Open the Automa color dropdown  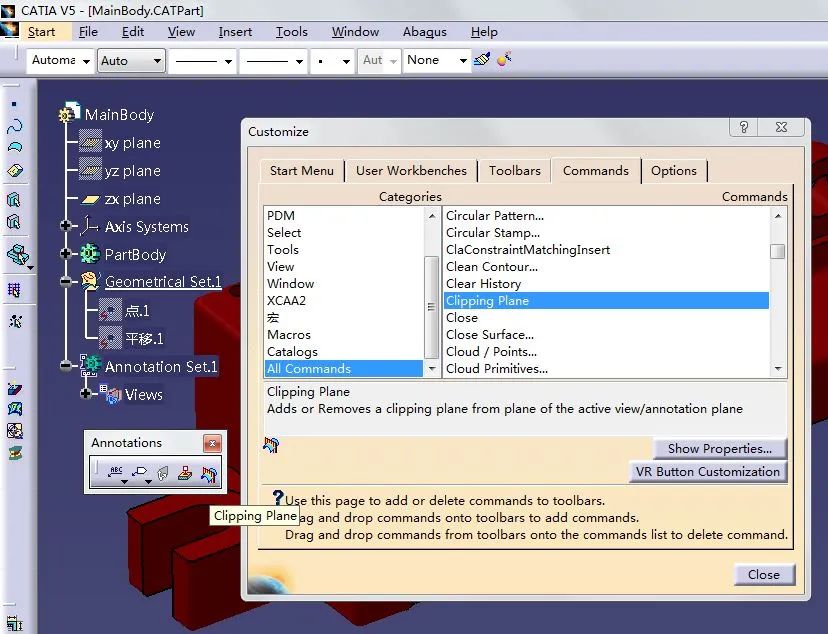[x=86, y=61]
